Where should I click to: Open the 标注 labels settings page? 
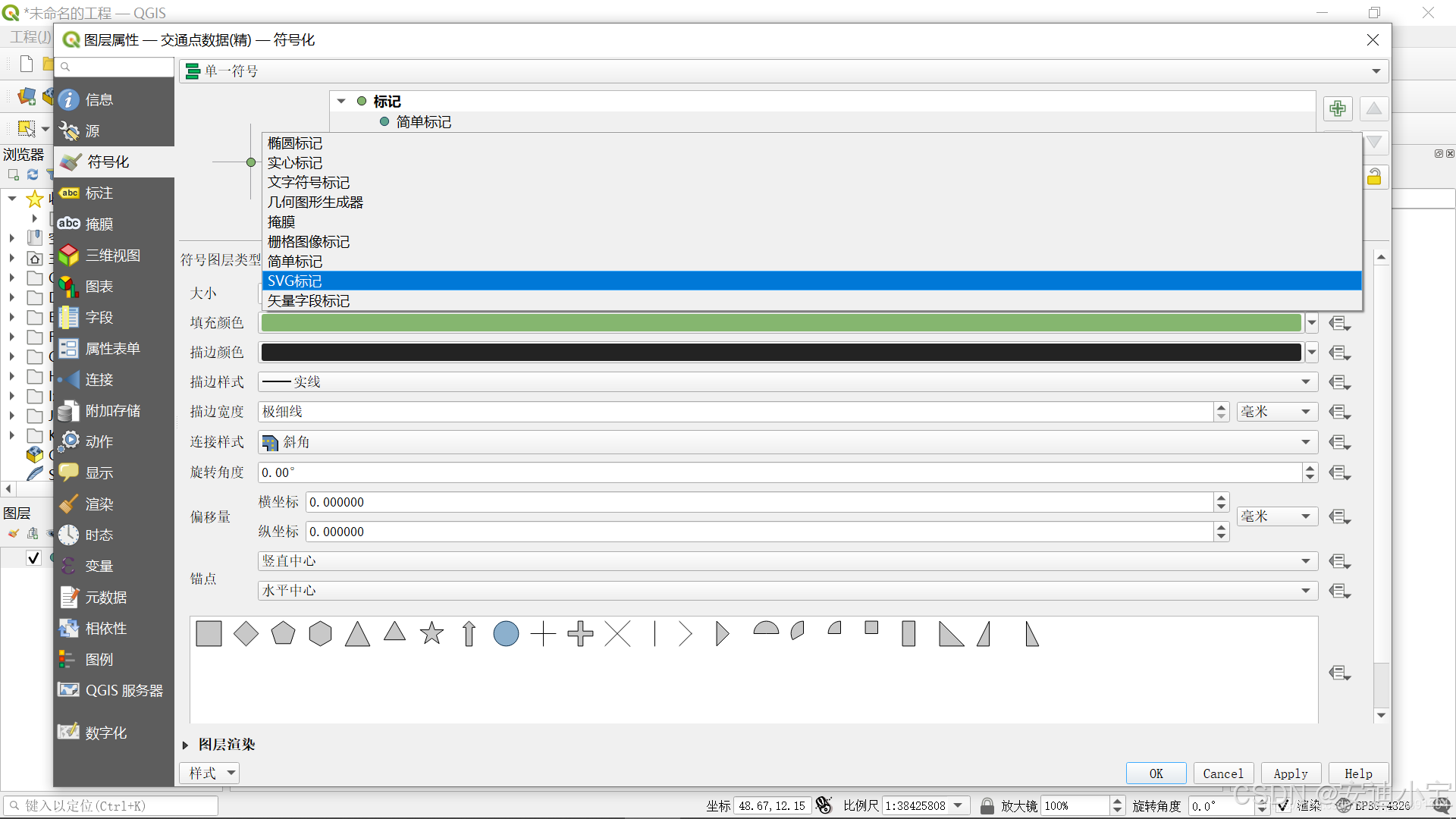point(99,193)
